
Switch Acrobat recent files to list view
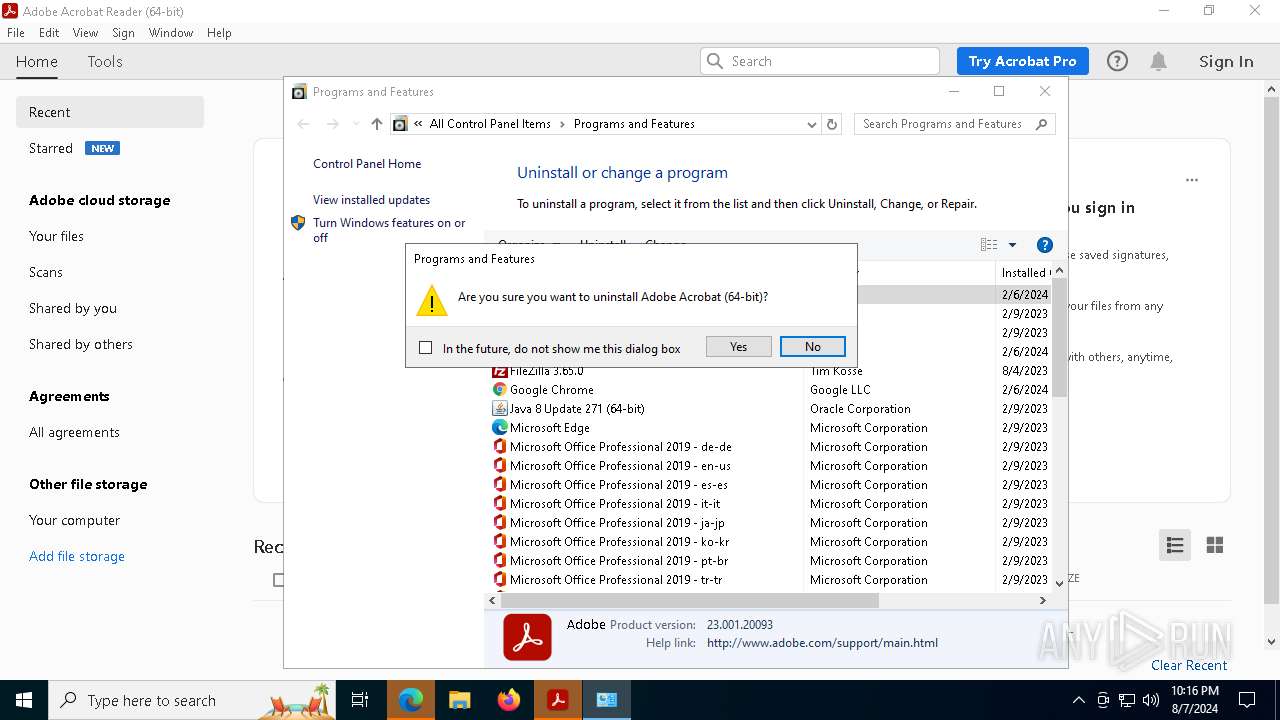[x=1175, y=545]
